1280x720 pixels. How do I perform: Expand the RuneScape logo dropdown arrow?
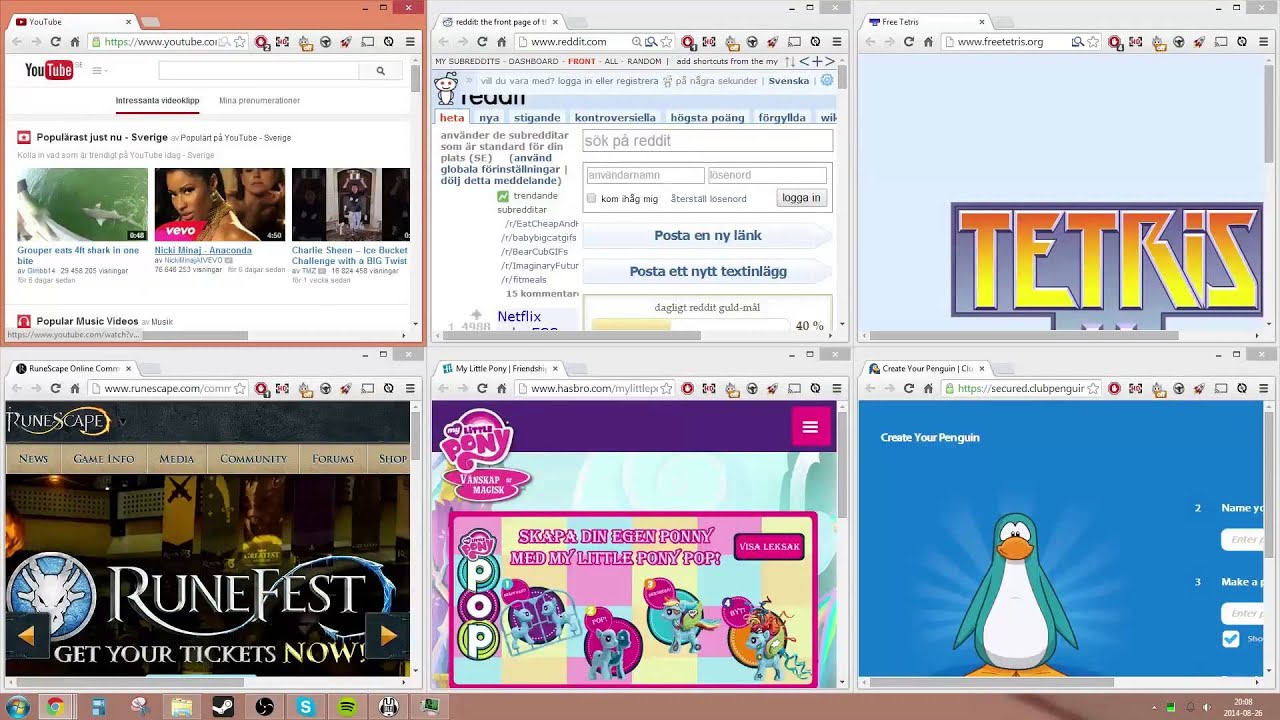[x=122, y=422]
